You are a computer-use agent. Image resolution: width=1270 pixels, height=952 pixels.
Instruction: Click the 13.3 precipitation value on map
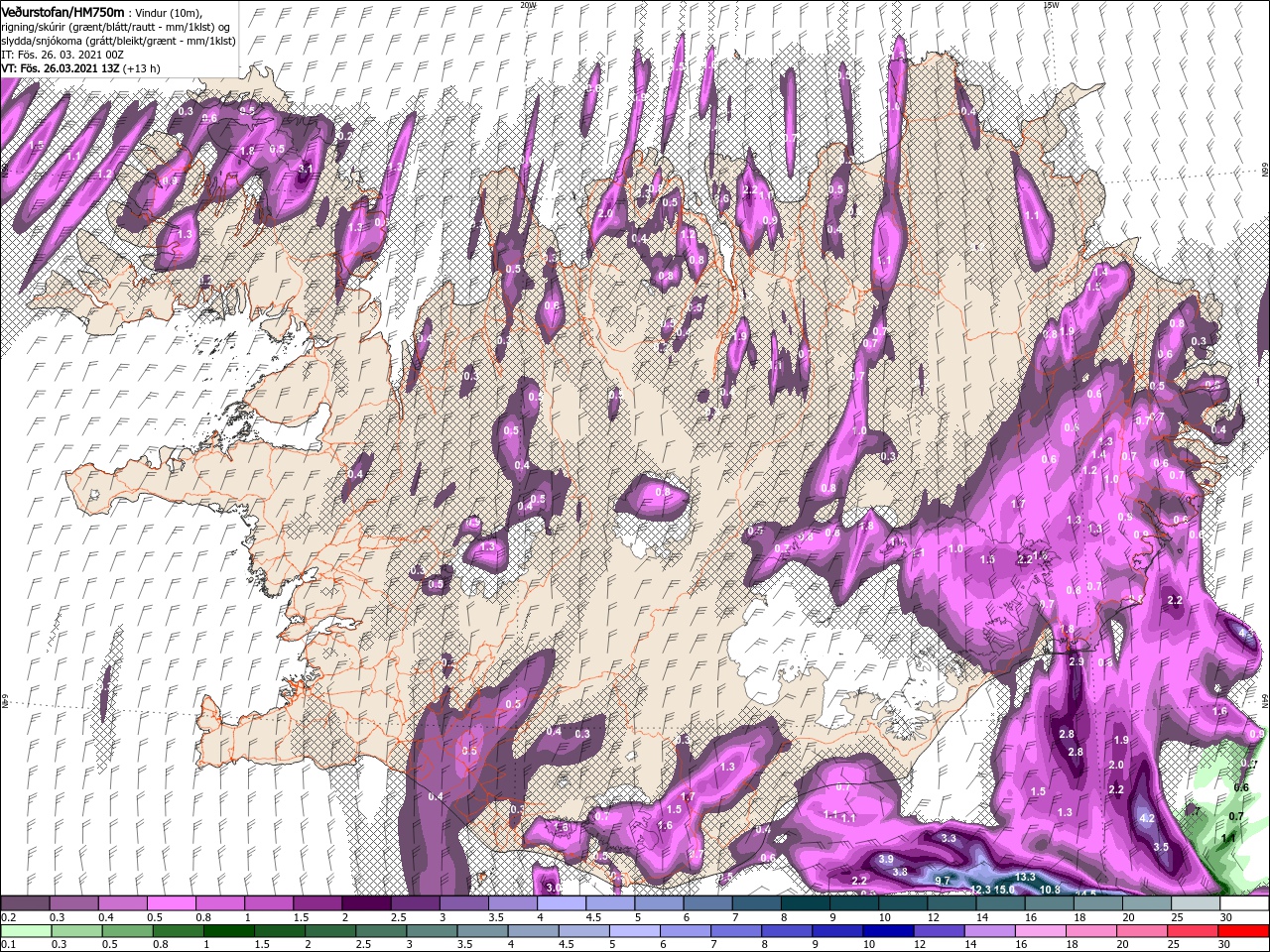[1025, 877]
